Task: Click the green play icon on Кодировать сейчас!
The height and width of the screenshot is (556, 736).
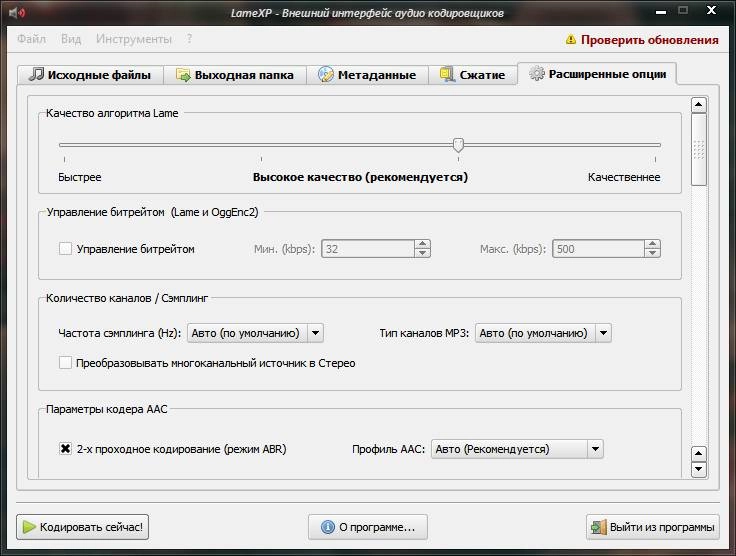Action: click(29, 527)
